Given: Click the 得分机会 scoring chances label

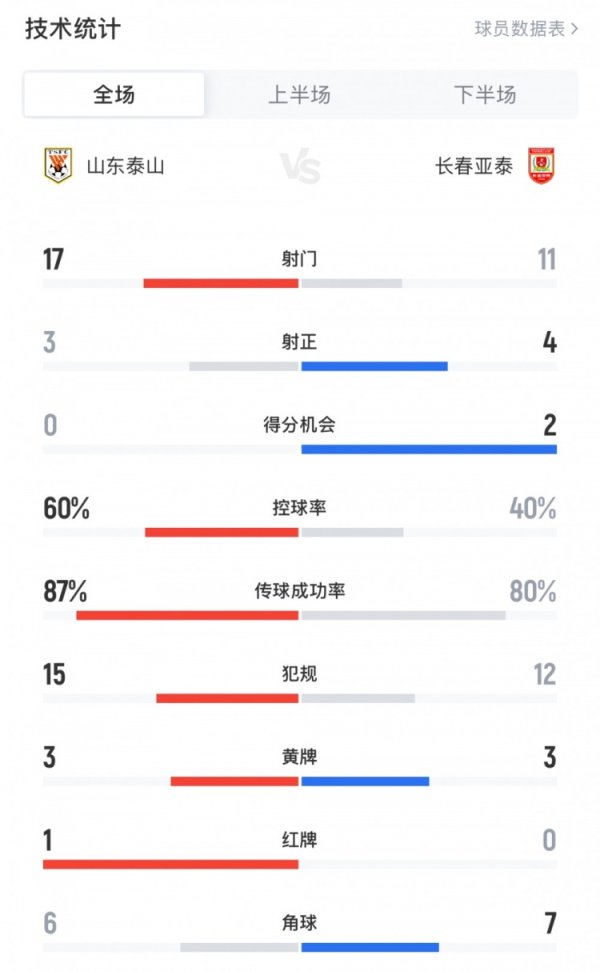Looking at the screenshot, I should [x=300, y=423].
